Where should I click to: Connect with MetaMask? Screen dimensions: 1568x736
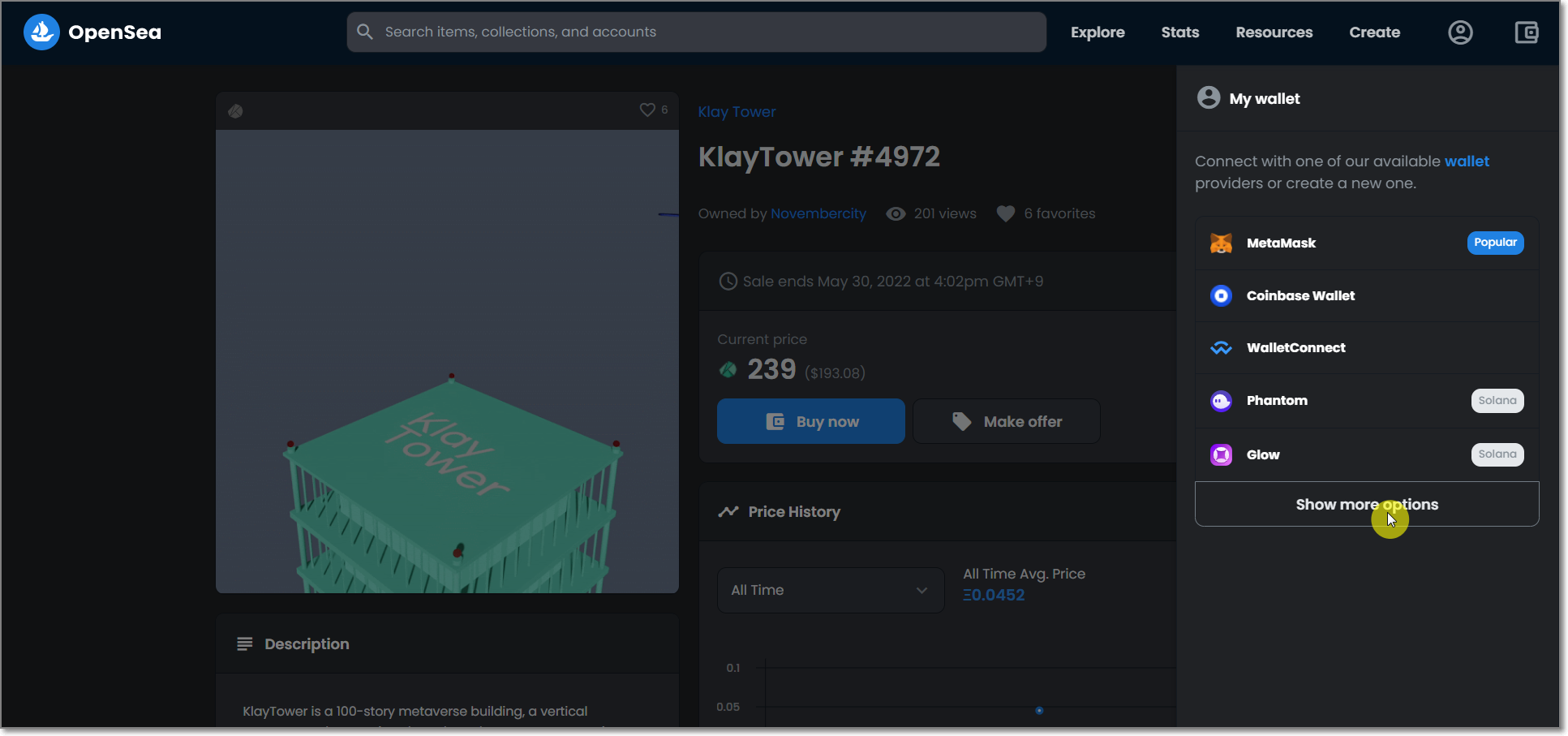point(1367,243)
